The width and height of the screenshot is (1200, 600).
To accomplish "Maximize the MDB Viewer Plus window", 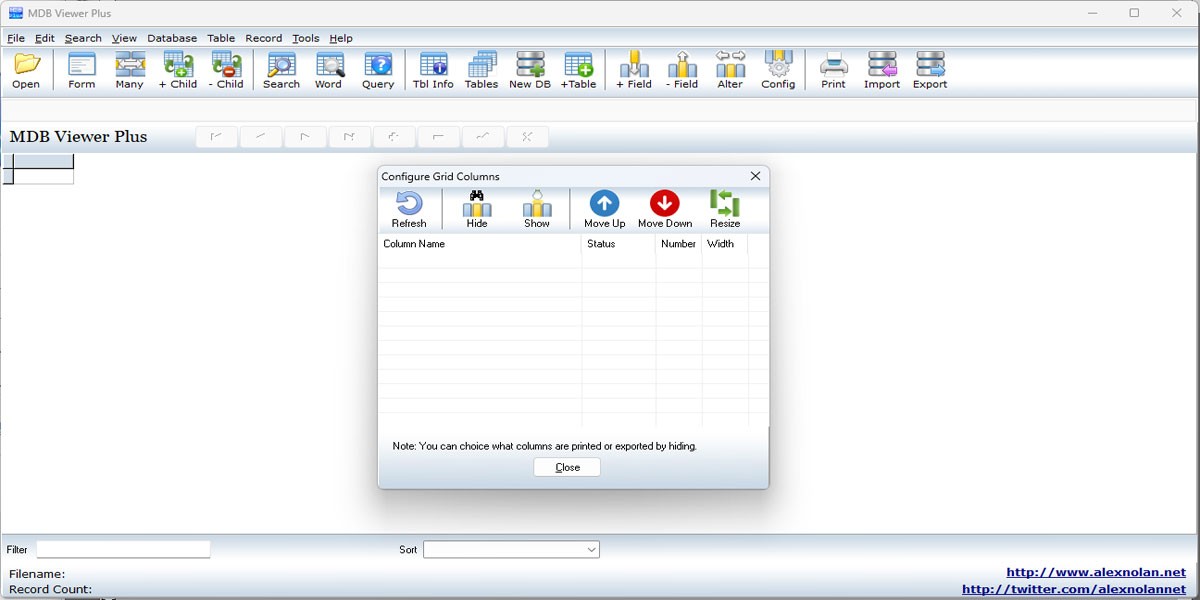I will [x=1134, y=13].
